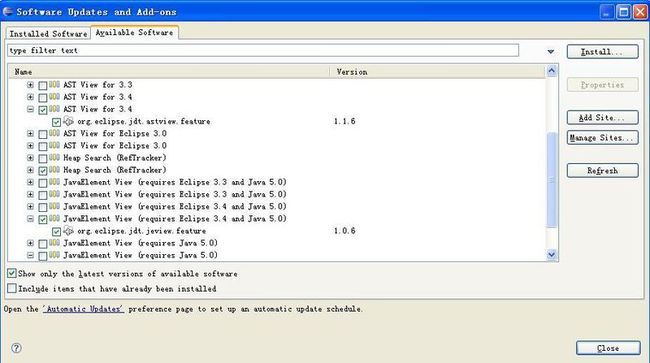The image size is (650, 363).
Task: Click the category icon of checked JavaElement View Eclipse 3.4
Action: pos(54,218)
